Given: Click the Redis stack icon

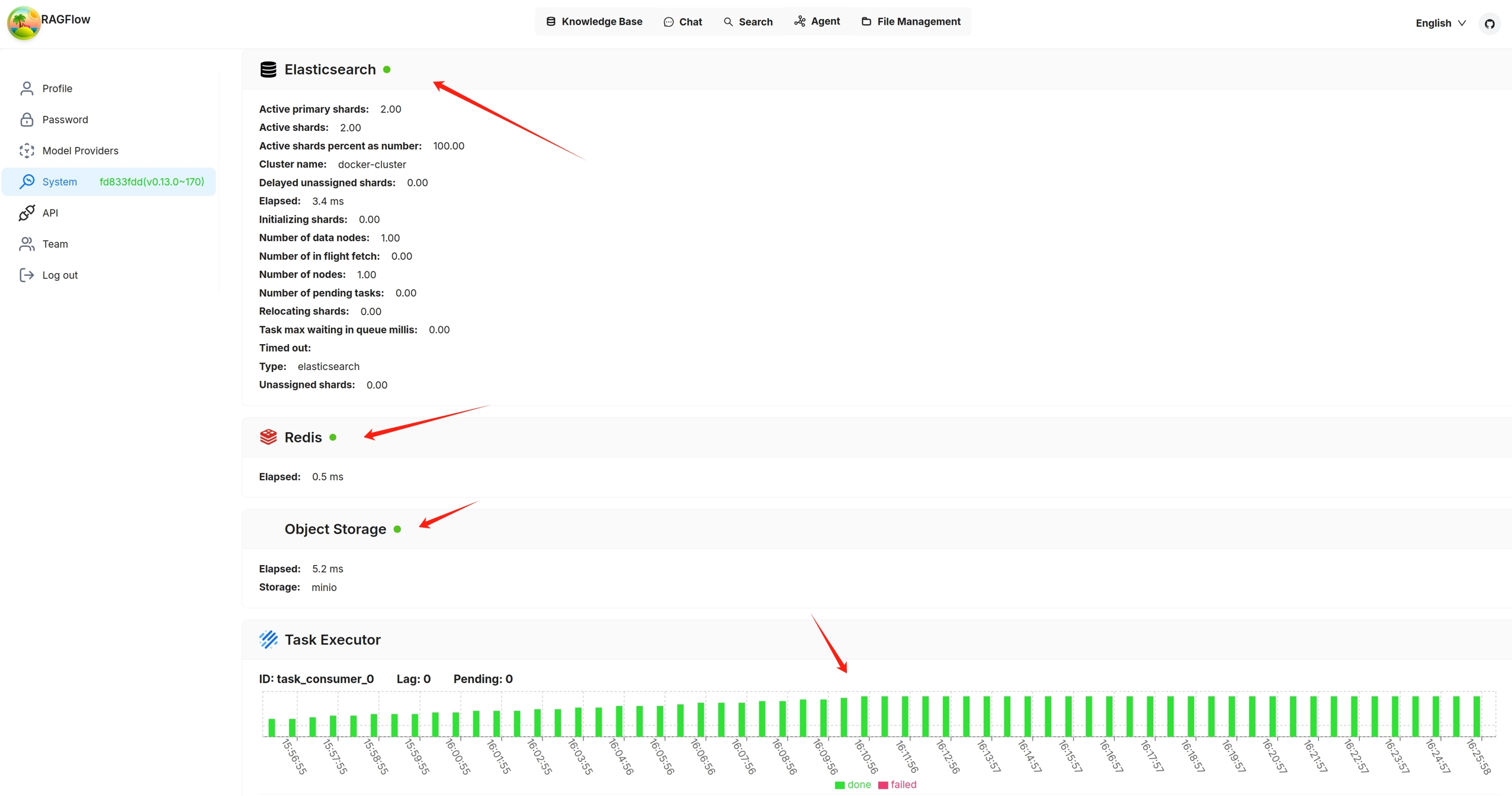Looking at the screenshot, I should [x=268, y=437].
